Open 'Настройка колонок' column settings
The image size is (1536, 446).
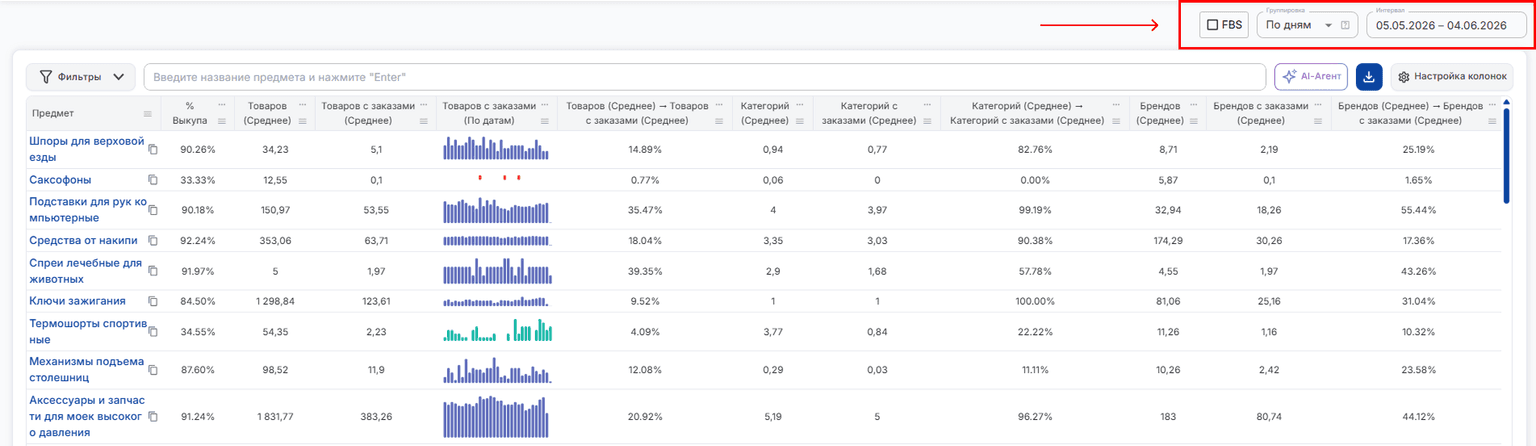pos(1452,77)
